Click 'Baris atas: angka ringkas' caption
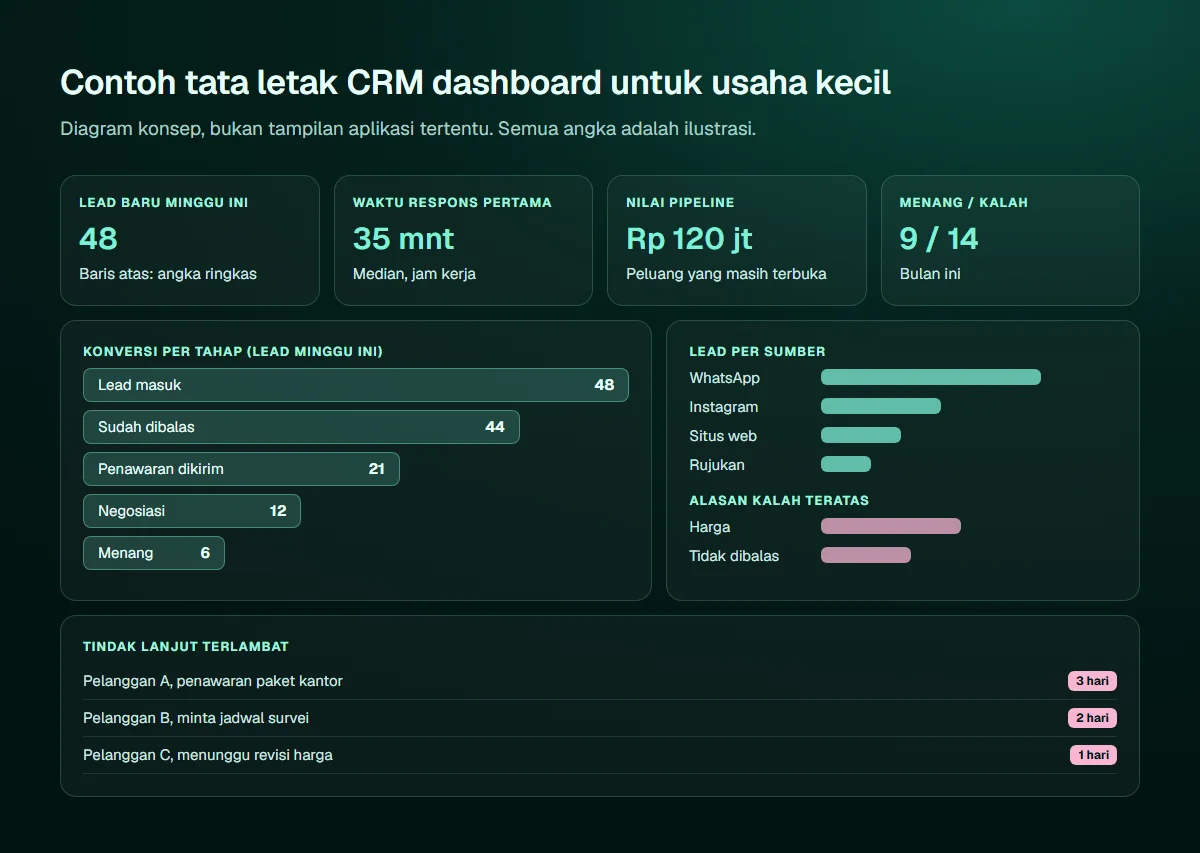The width and height of the screenshot is (1200, 853). pos(168,274)
